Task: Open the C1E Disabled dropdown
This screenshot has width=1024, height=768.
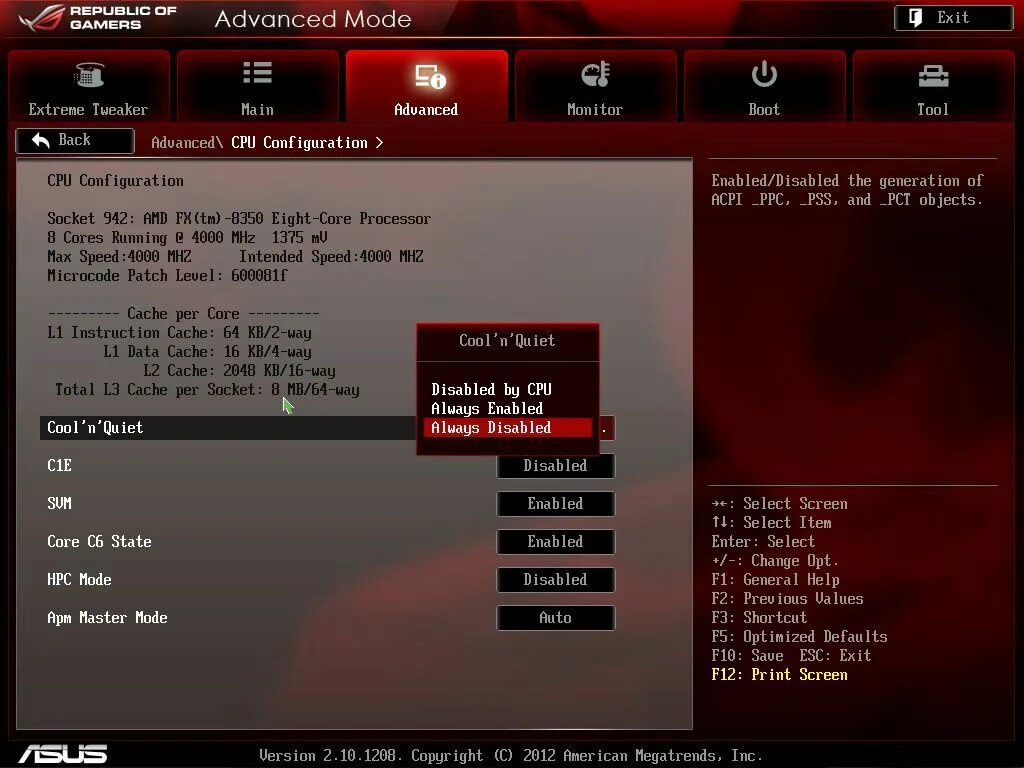Action: (x=556, y=466)
